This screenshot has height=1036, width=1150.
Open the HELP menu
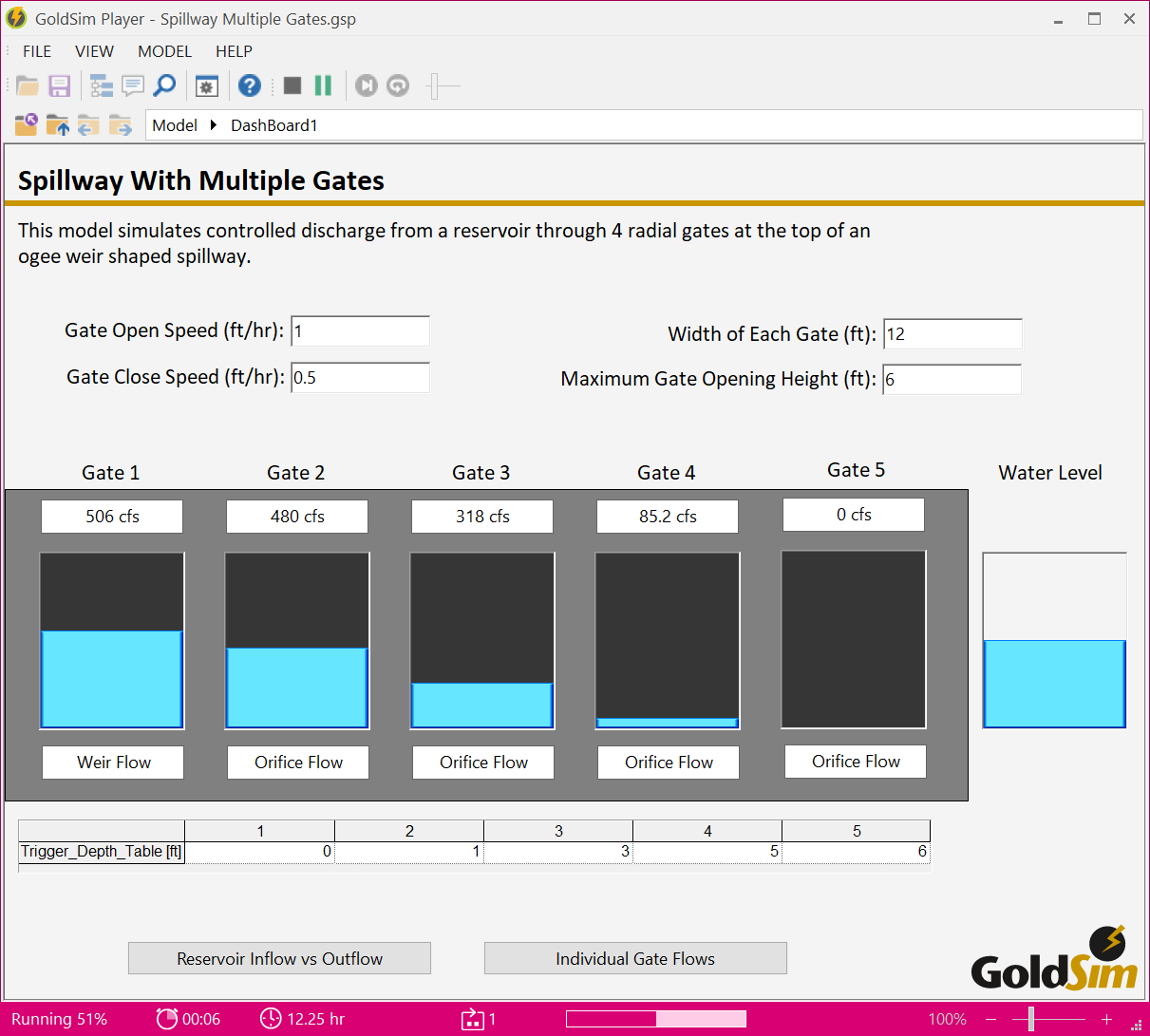[234, 51]
